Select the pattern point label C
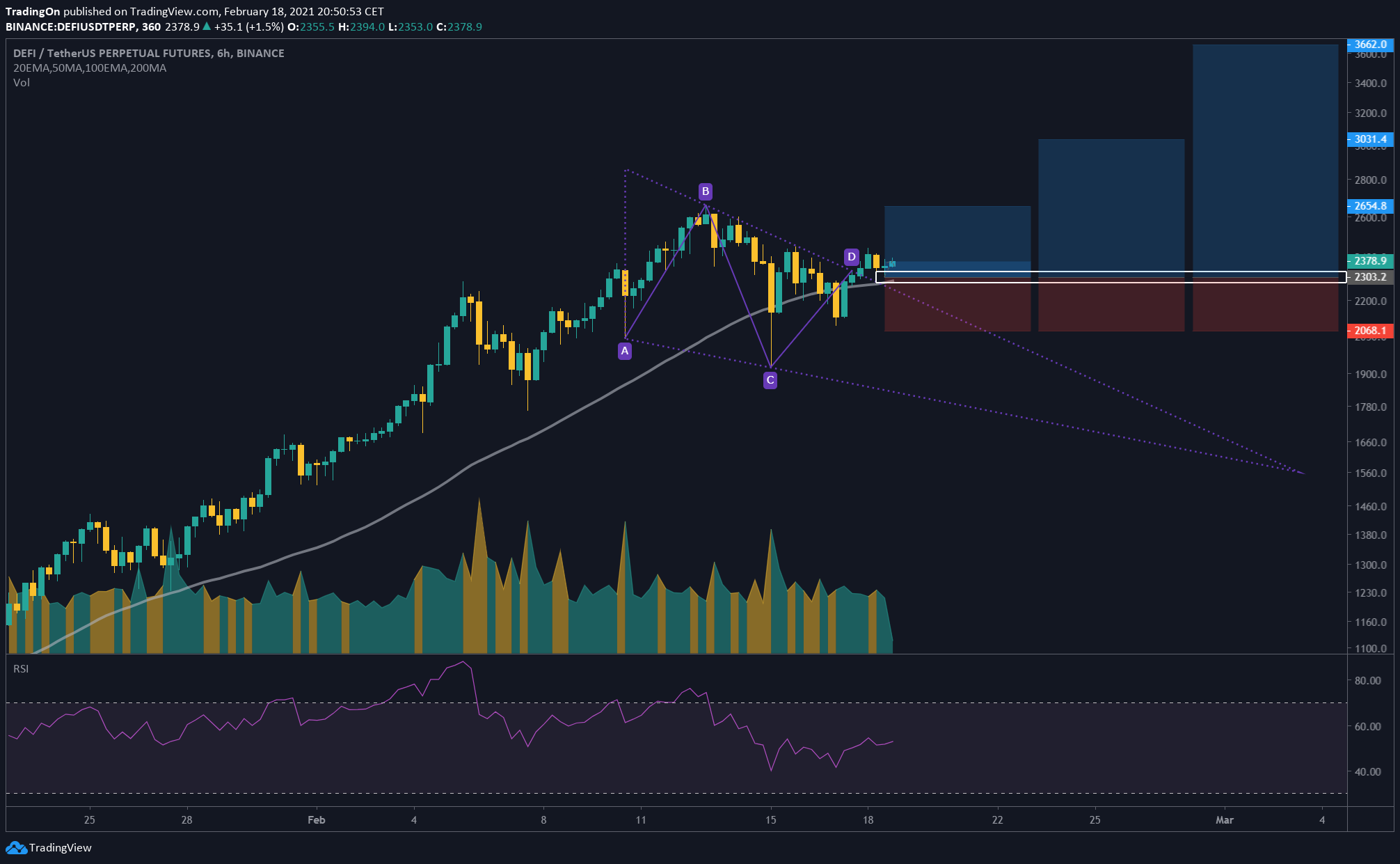 tap(770, 380)
